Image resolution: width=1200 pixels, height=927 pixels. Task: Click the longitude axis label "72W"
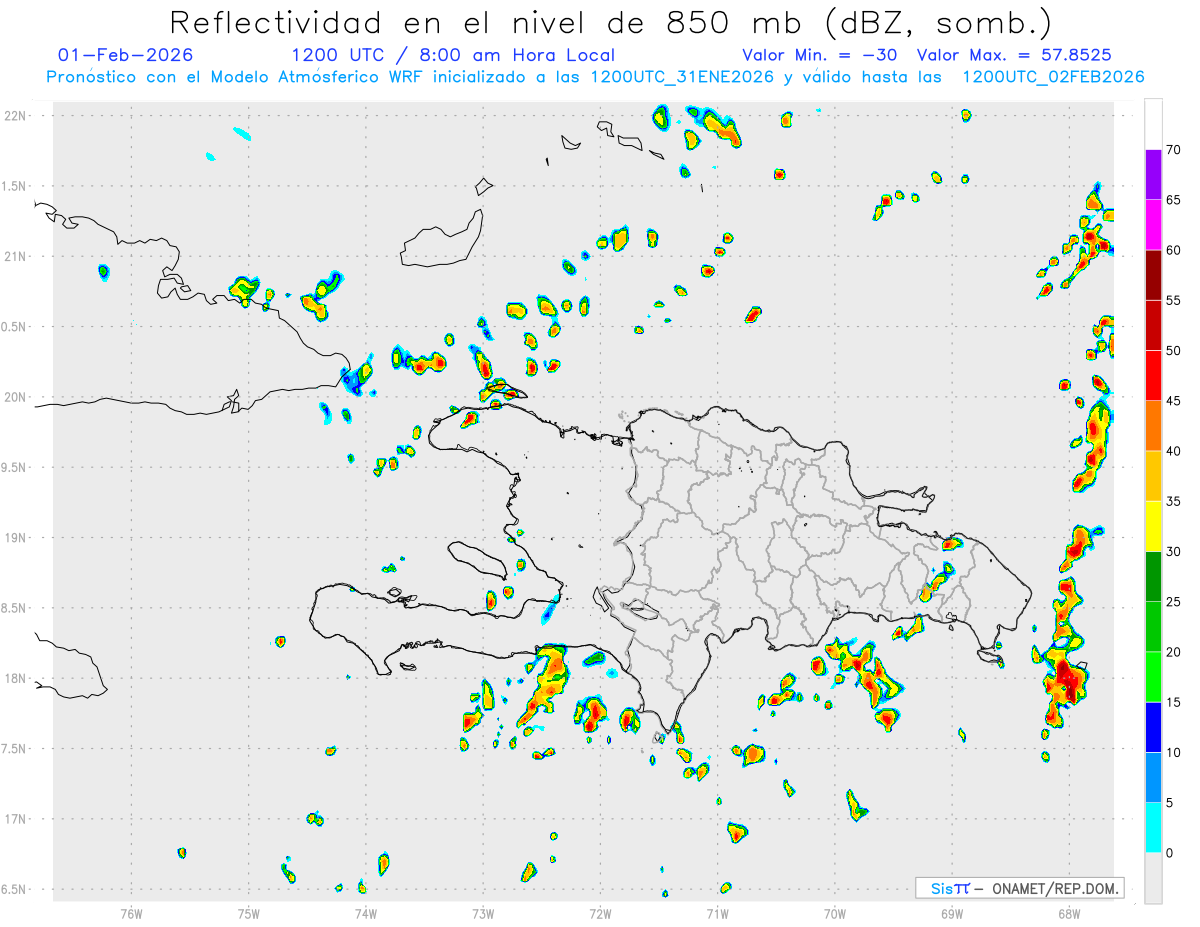coord(600,913)
